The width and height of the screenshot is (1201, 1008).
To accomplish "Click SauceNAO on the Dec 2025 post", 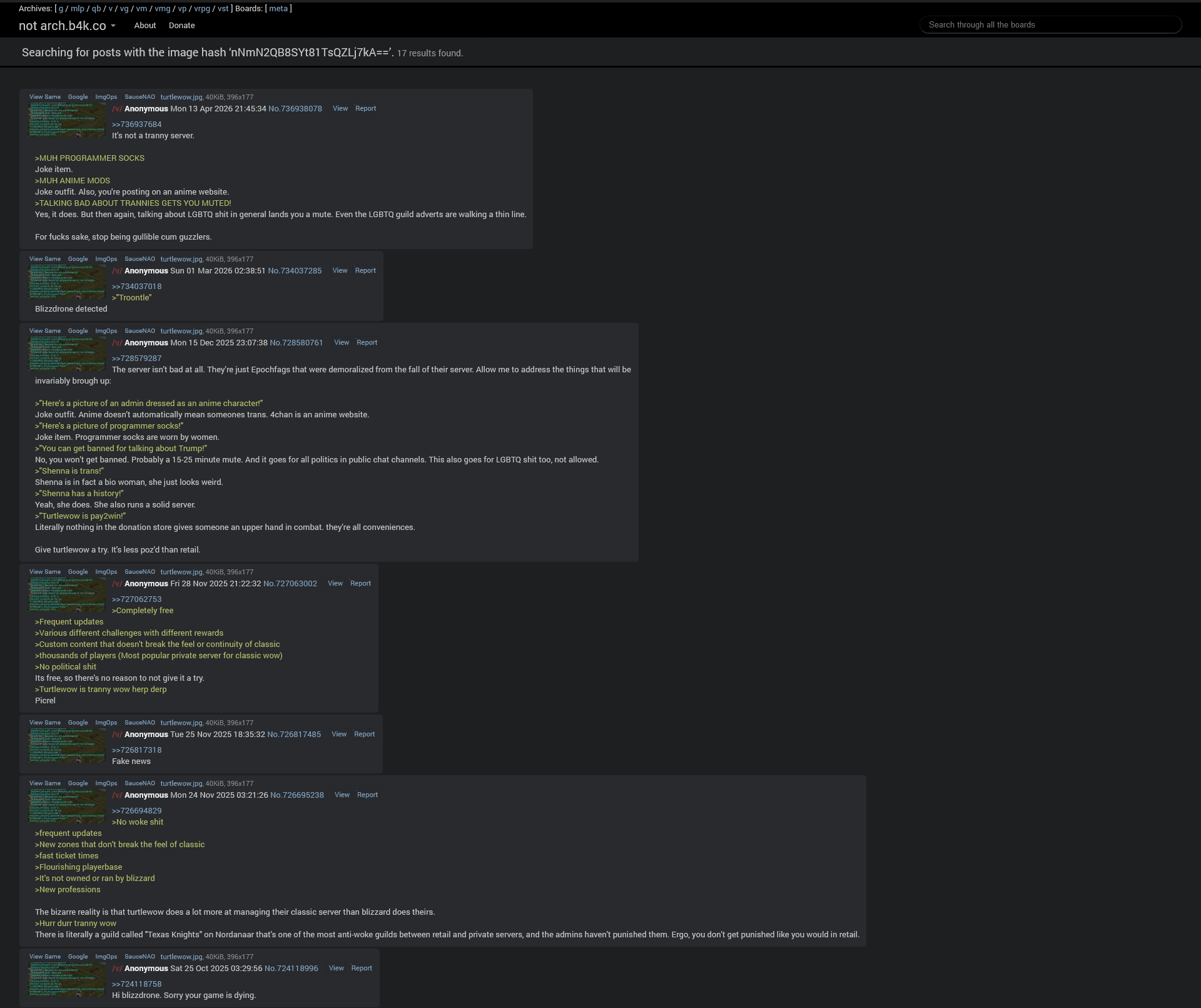I will (x=139, y=331).
